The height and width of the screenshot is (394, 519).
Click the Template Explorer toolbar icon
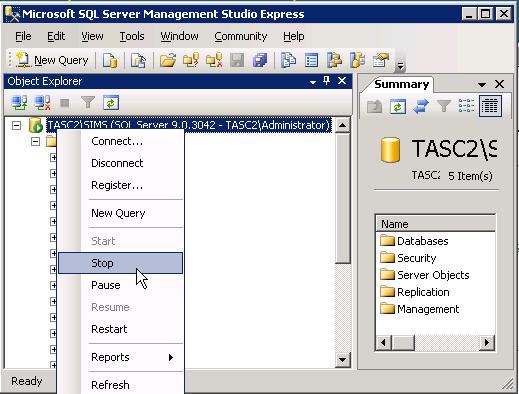(x=358, y=60)
